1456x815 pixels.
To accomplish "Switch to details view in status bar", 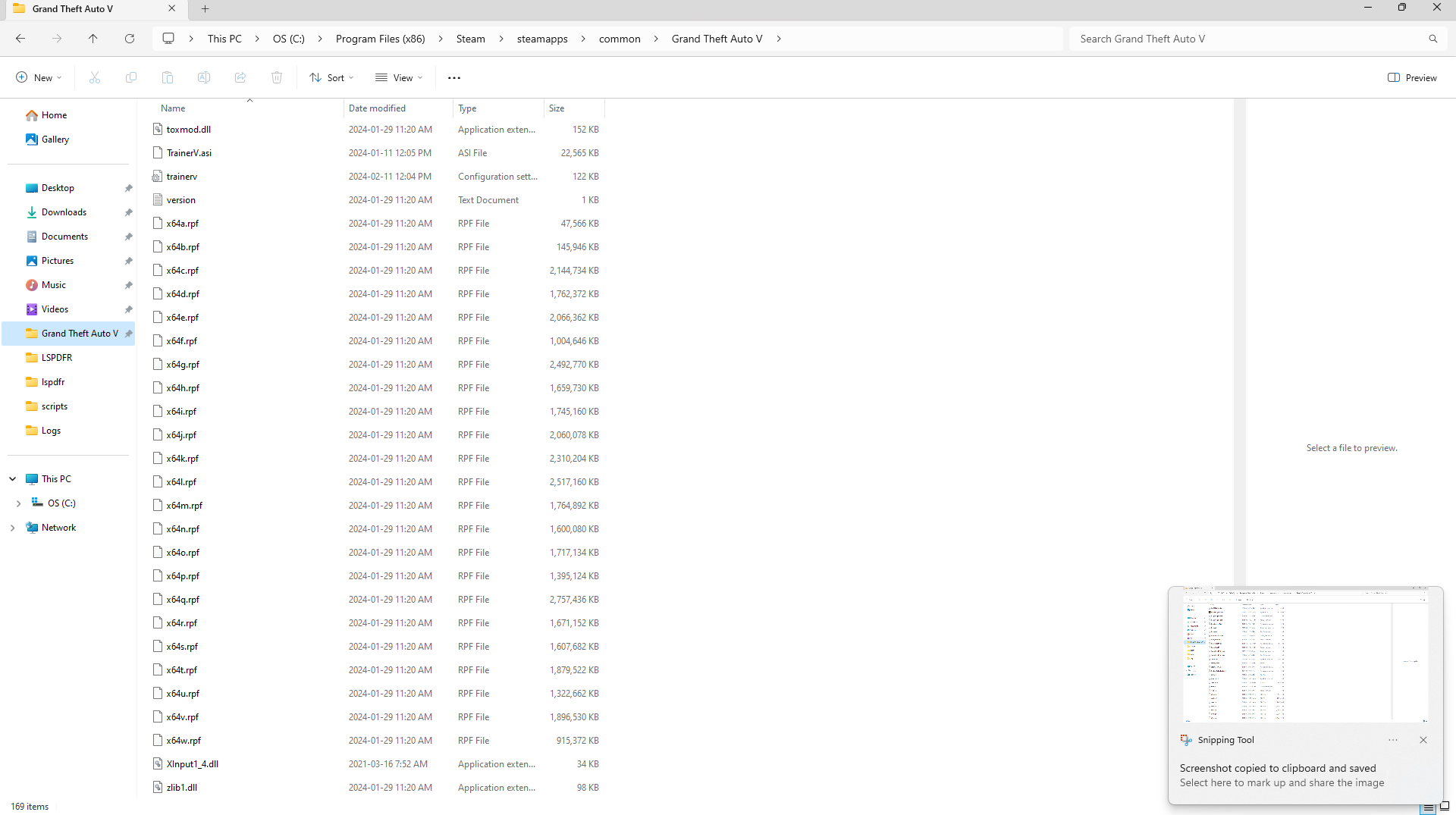I will point(1428,807).
